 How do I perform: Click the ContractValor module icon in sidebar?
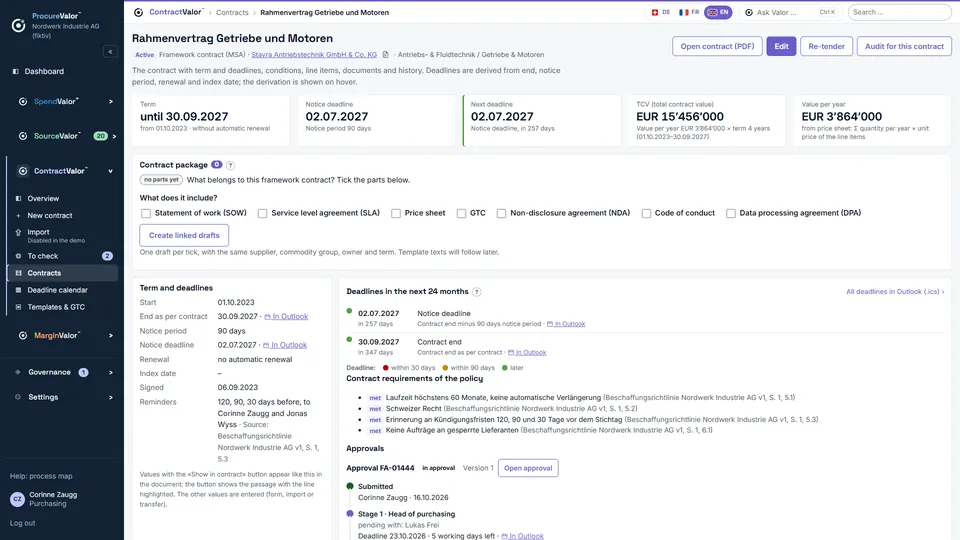click(x=23, y=171)
